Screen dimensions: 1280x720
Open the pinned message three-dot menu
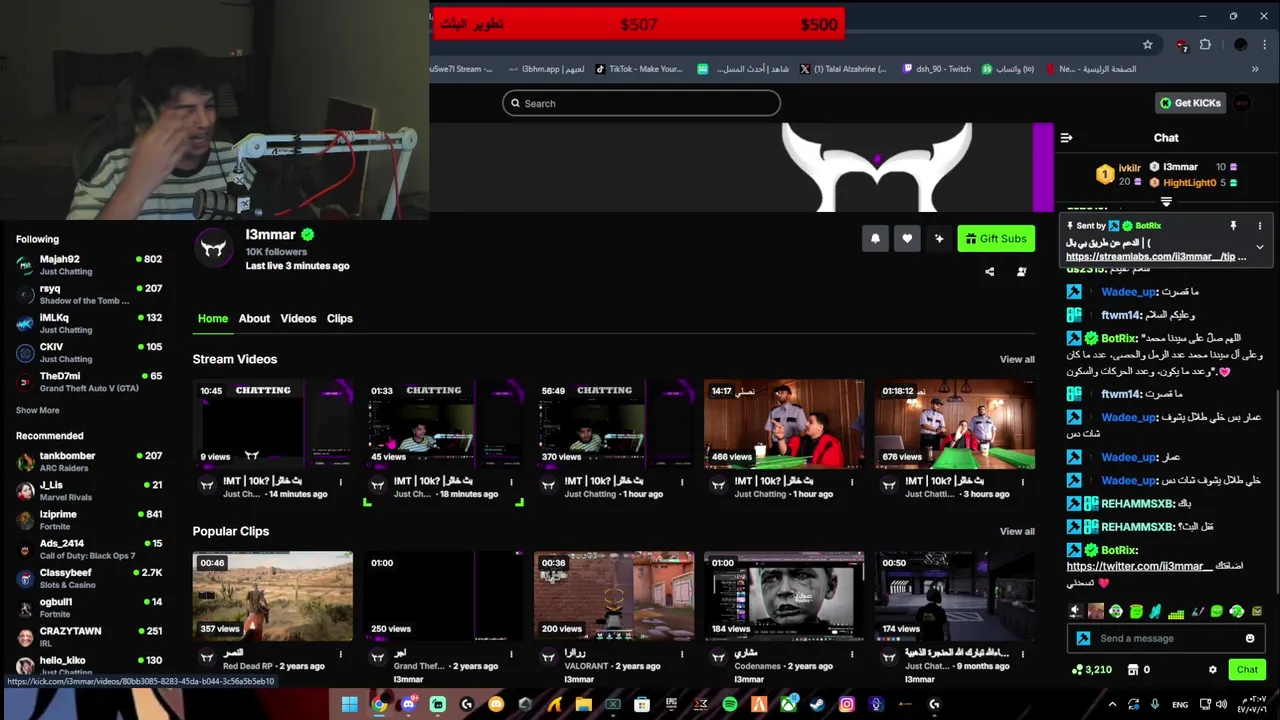pyautogui.click(x=1260, y=226)
